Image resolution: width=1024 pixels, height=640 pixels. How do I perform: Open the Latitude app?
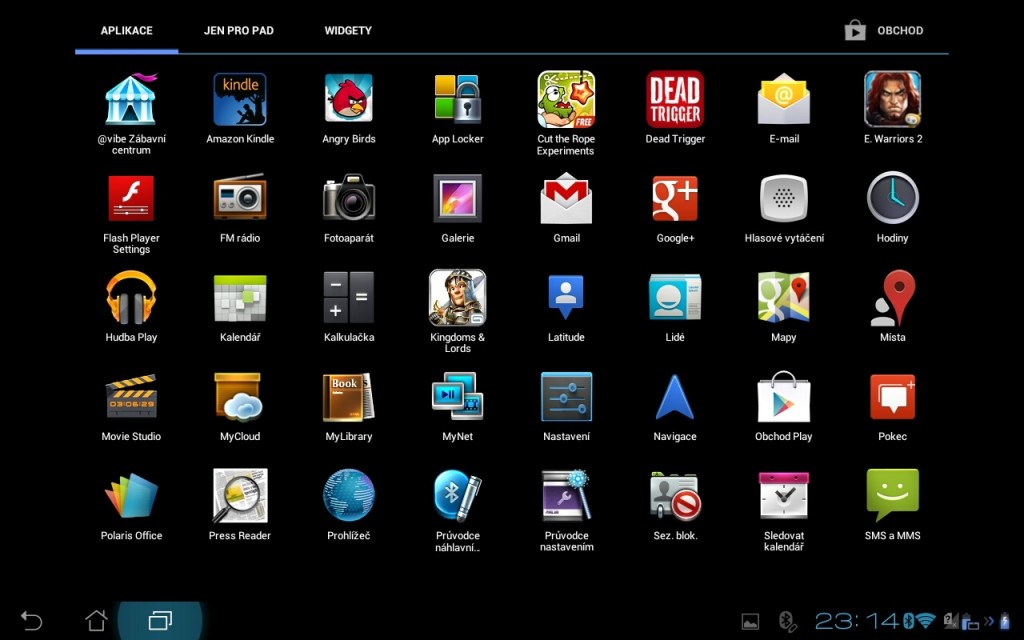[x=566, y=297]
